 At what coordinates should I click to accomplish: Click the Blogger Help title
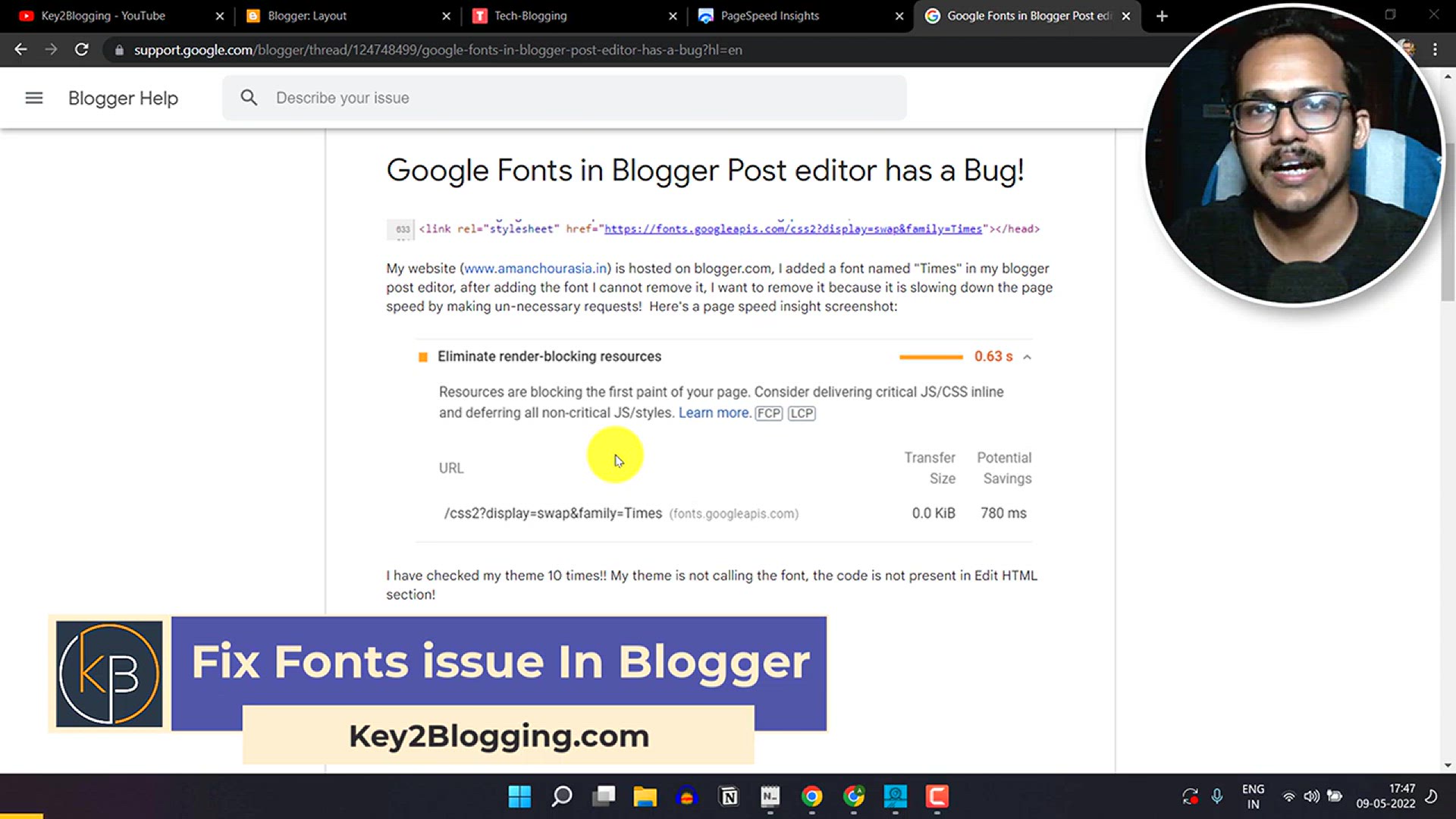pos(123,98)
